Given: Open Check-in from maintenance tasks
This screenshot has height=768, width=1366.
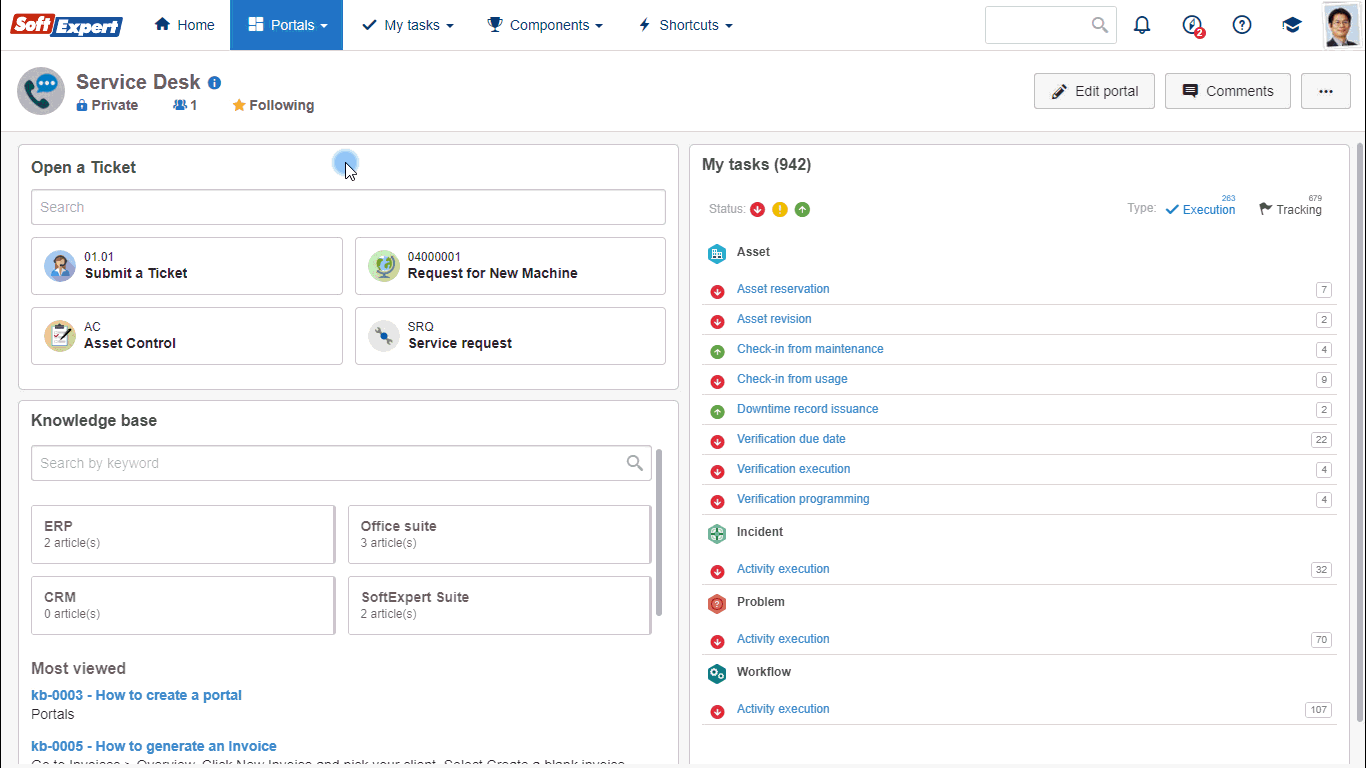Looking at the screenshot, I should pos(810,349).
